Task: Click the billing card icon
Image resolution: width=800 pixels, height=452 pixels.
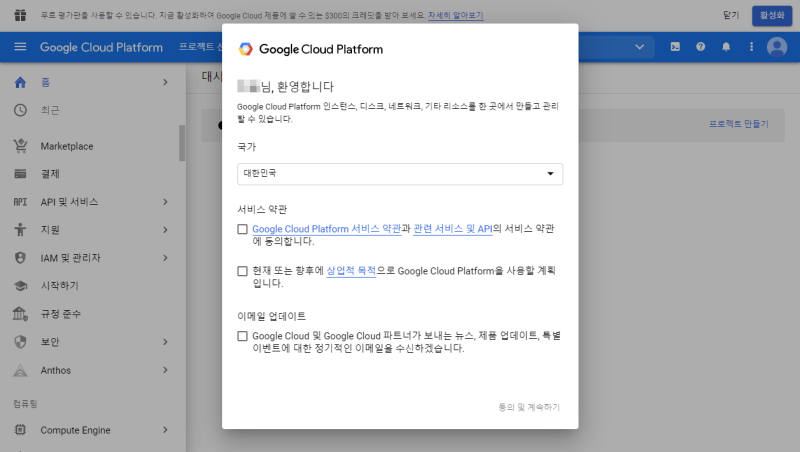Action: pyautogui.click(x=20, y=174)
